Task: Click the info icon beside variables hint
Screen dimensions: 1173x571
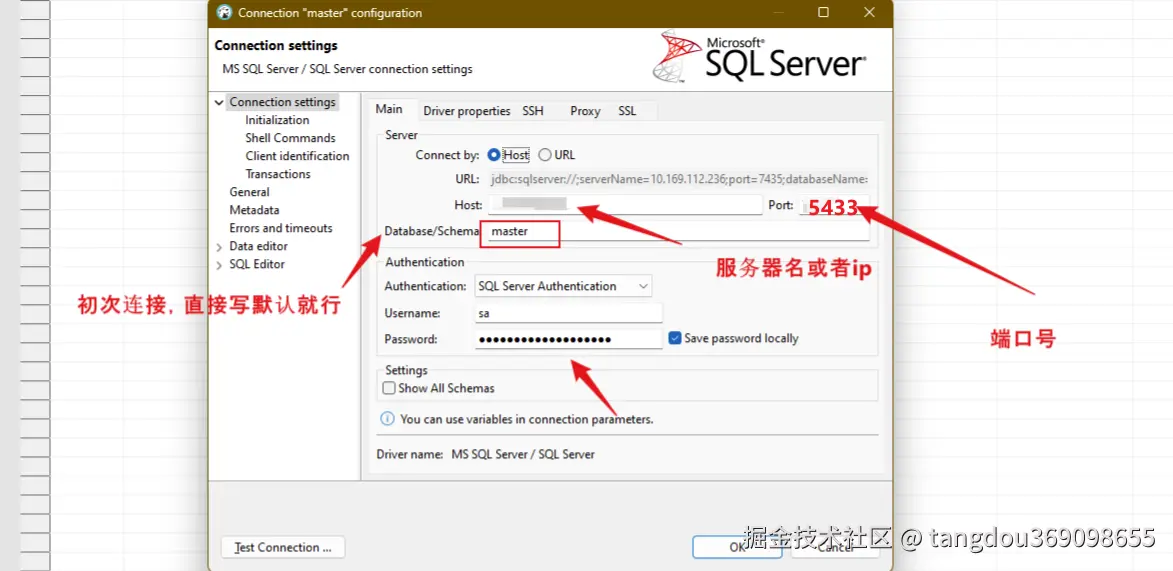Action: (388, 419)
